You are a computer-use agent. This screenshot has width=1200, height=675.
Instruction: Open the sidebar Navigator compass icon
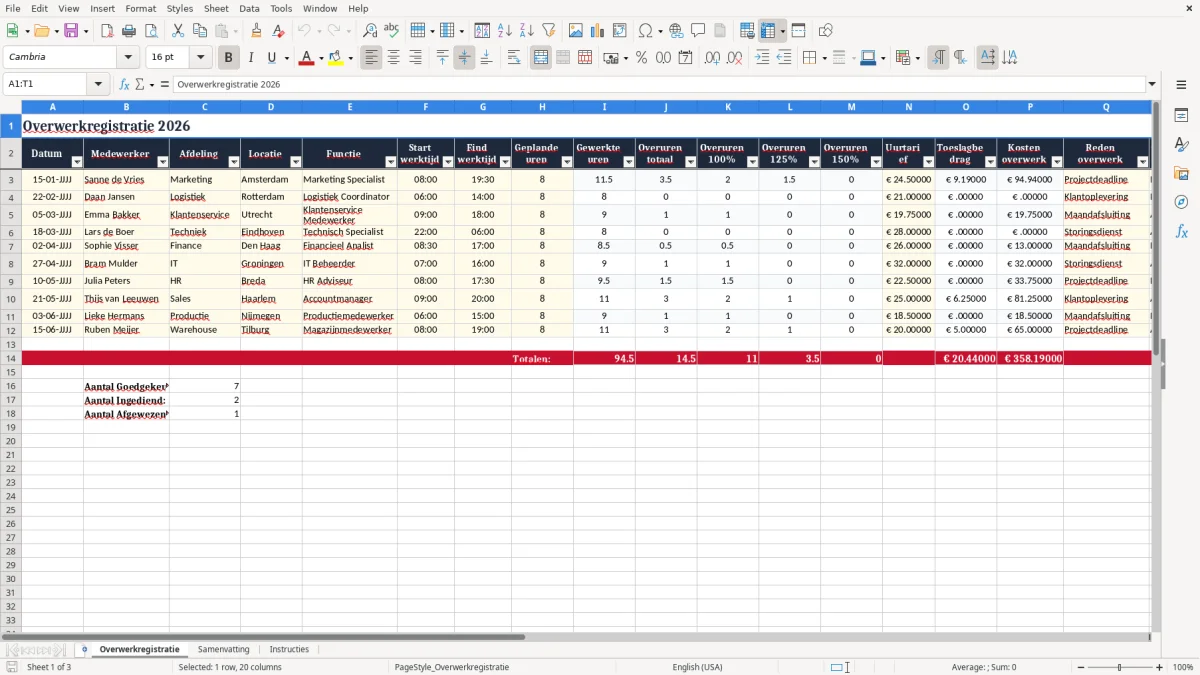pyautogui.click(x=1181, y=202)
